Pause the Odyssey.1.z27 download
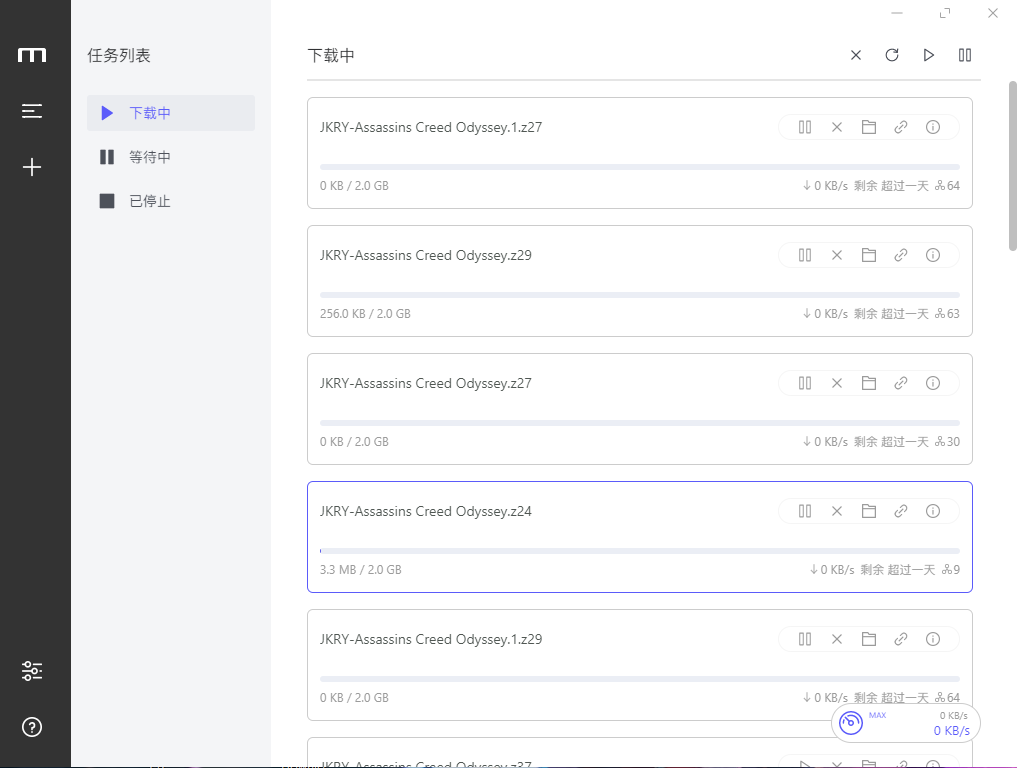The image size is (1017, 768). point(805,127)
